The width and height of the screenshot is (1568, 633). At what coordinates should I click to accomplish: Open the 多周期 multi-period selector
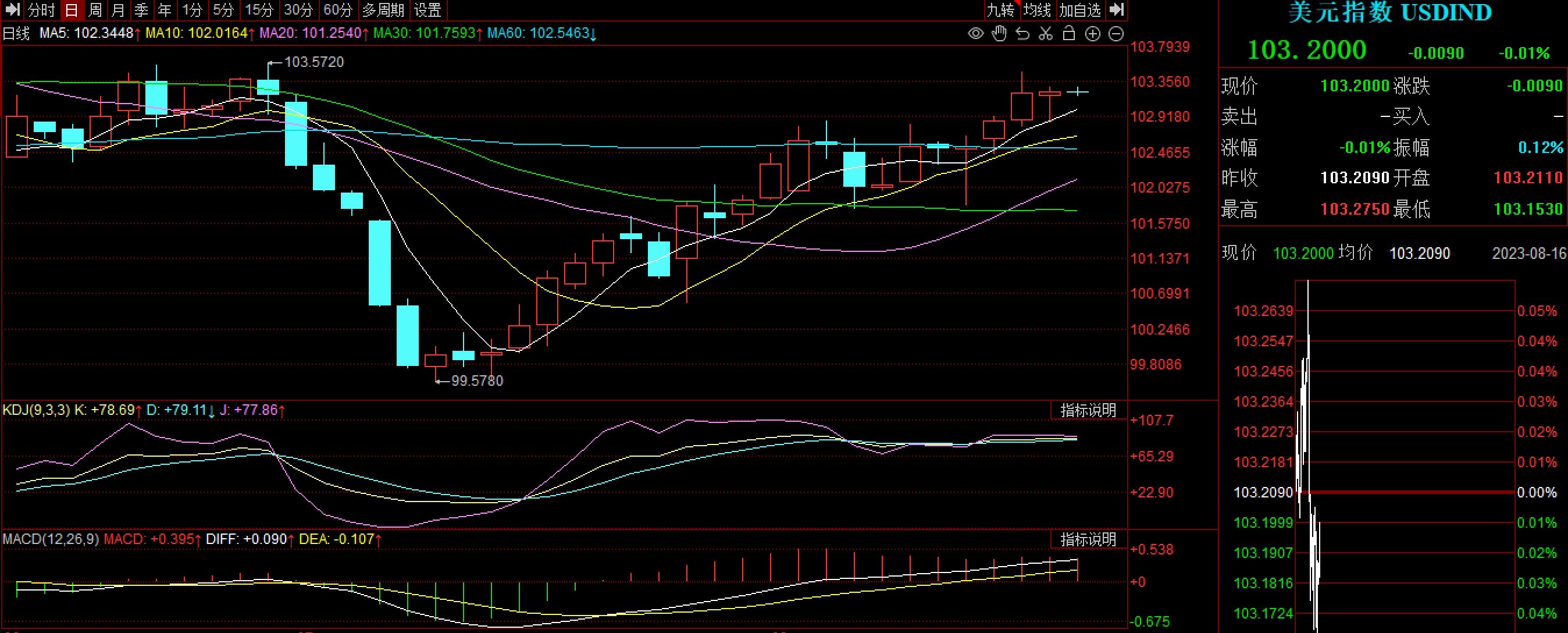tap(383, 10)
